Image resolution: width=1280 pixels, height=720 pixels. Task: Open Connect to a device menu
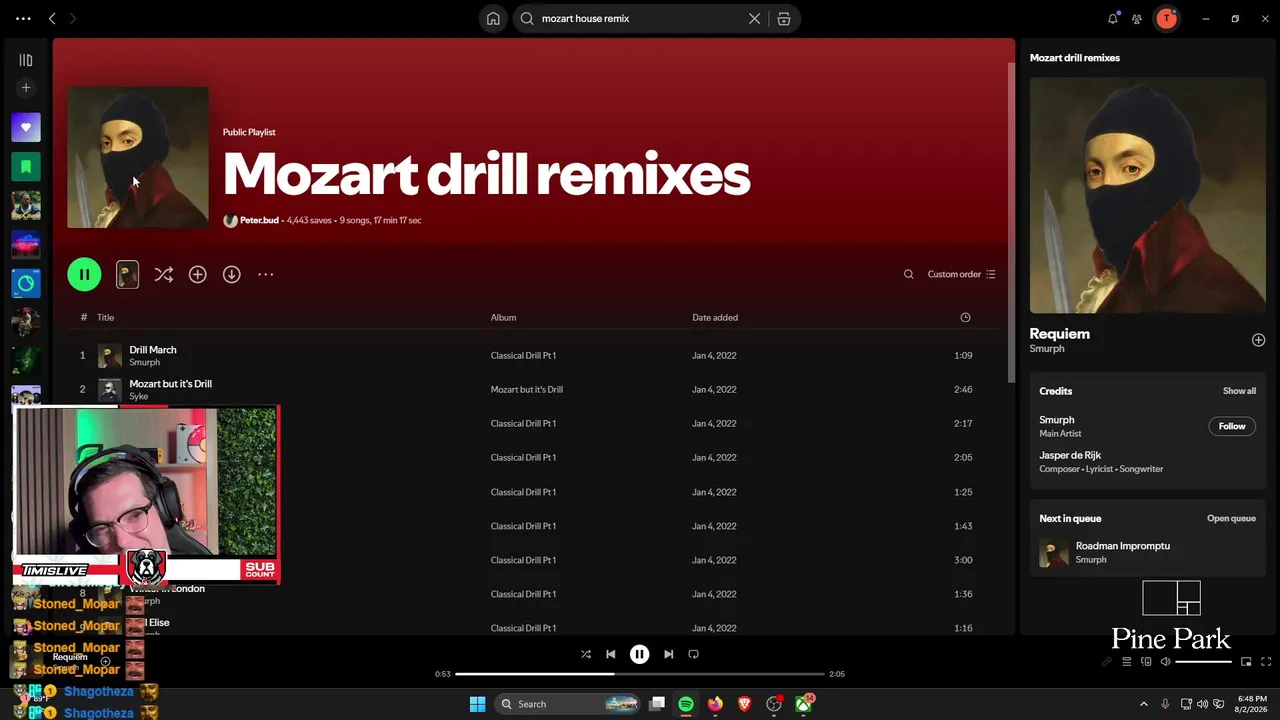[x=1146, y=661]
